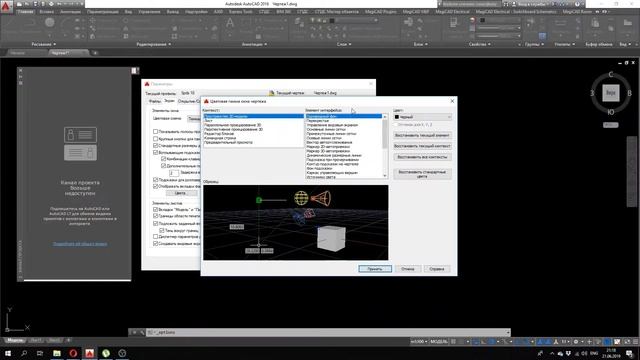This screenshot has height=360, width=640.
Task: Toggle 'Создавать видовые экраны' checkbox
Action: (156, 243)
